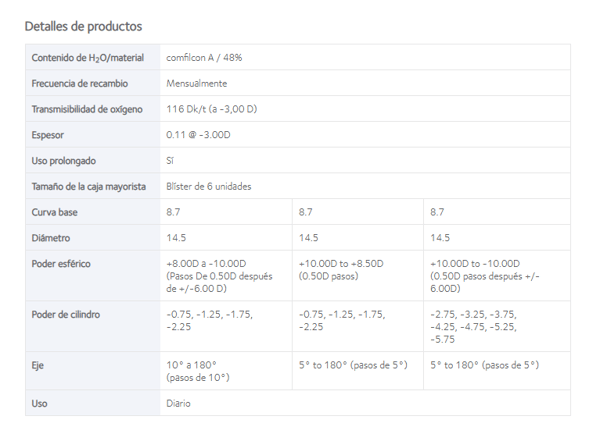Click the "Poder esférico" row label
Screen dimensions: 600x441
tap(61, 264)
